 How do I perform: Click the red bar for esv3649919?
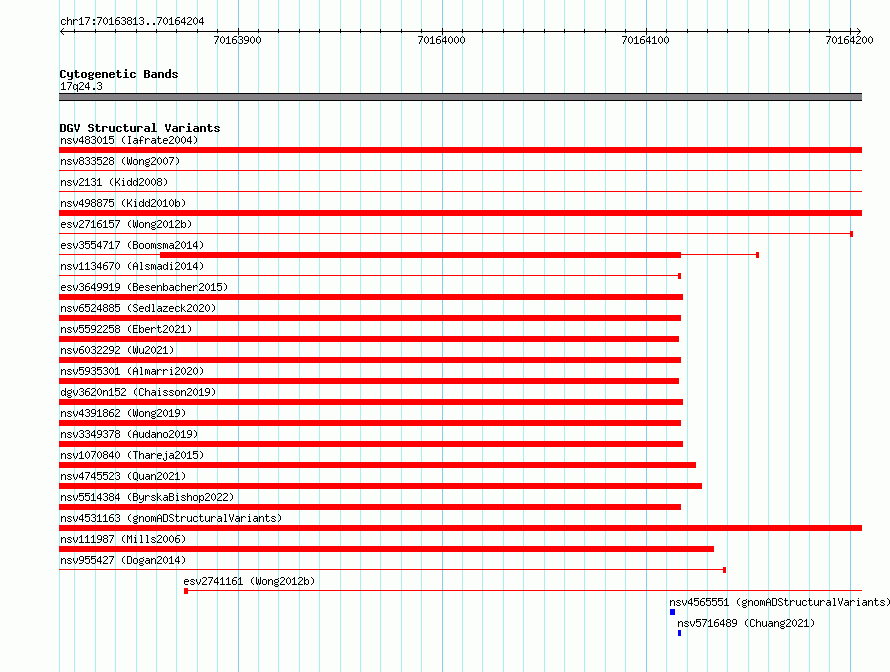[371, 297]
